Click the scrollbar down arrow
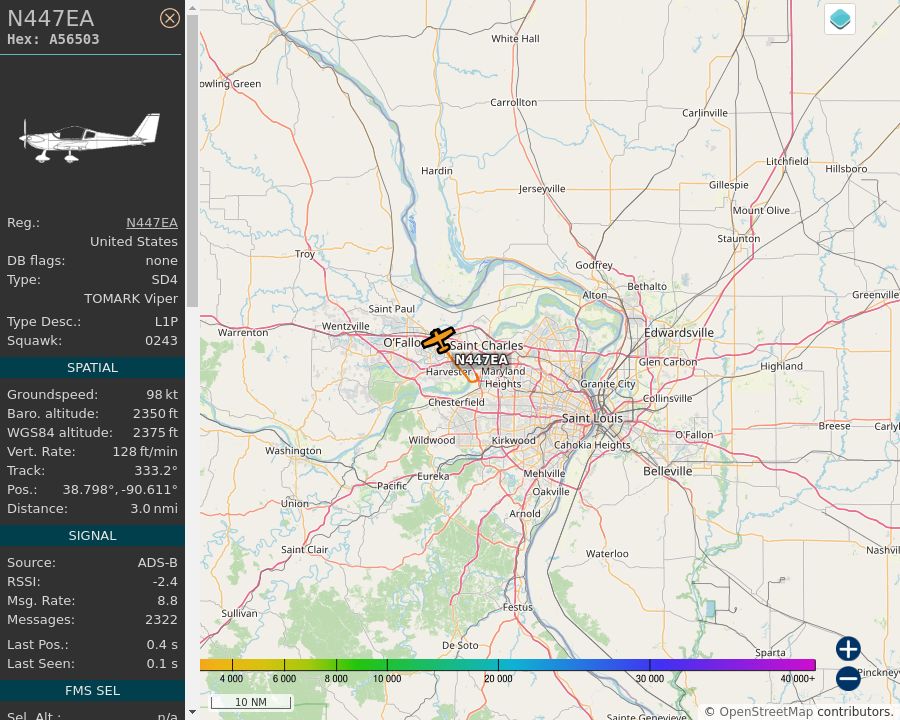The image size is (900, 720). [x=192, y=713]
